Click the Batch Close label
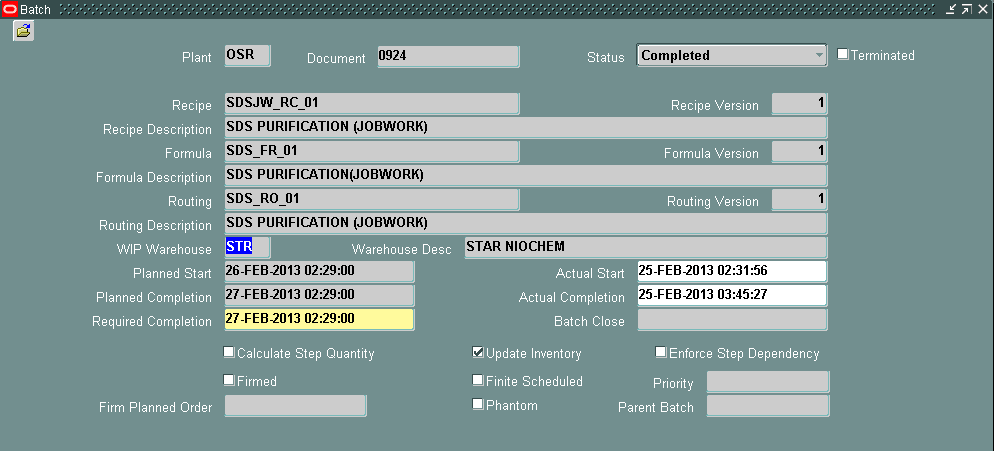The width and height of the screenshot is (994, 451). 590,322
